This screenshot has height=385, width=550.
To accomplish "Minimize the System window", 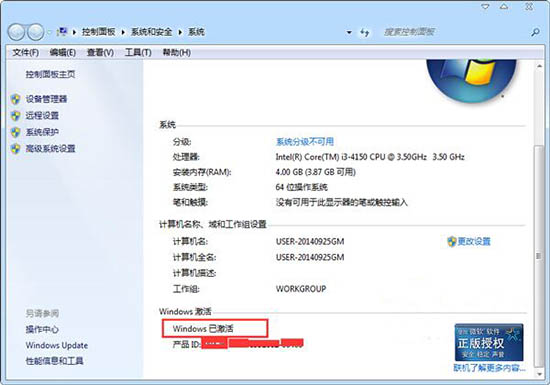I will [x=485, y=7].
